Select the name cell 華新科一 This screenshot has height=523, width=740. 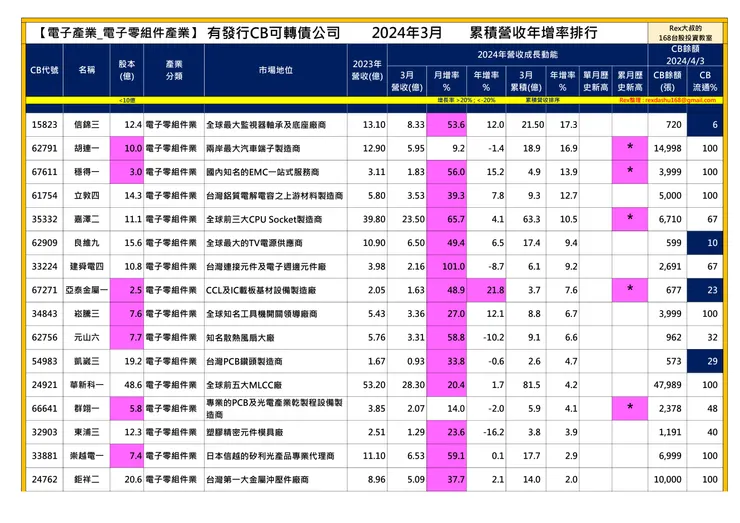pyautogui.click(x=87, y=385)
